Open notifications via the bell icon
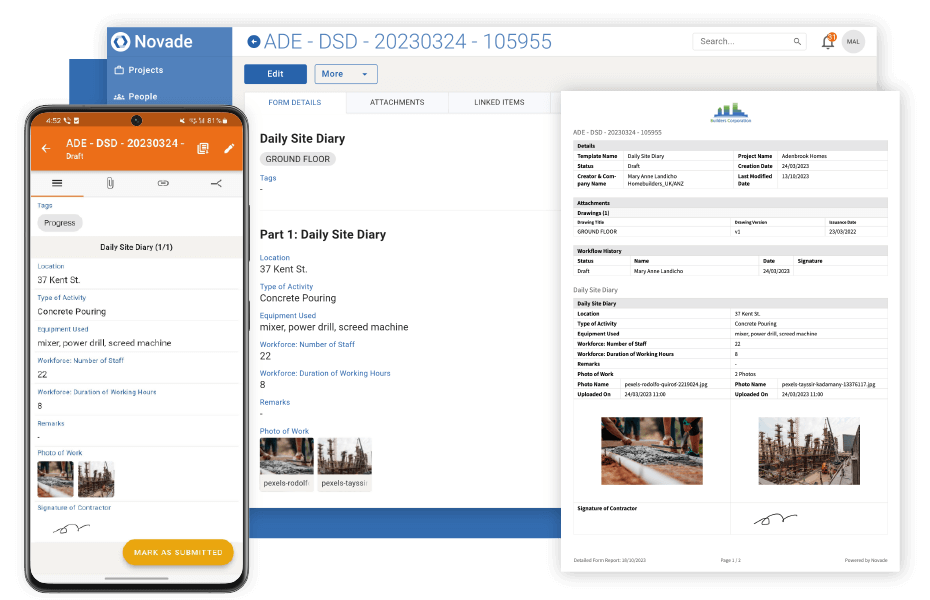Screen dimensions: 930x600 (x=828, y=41)
